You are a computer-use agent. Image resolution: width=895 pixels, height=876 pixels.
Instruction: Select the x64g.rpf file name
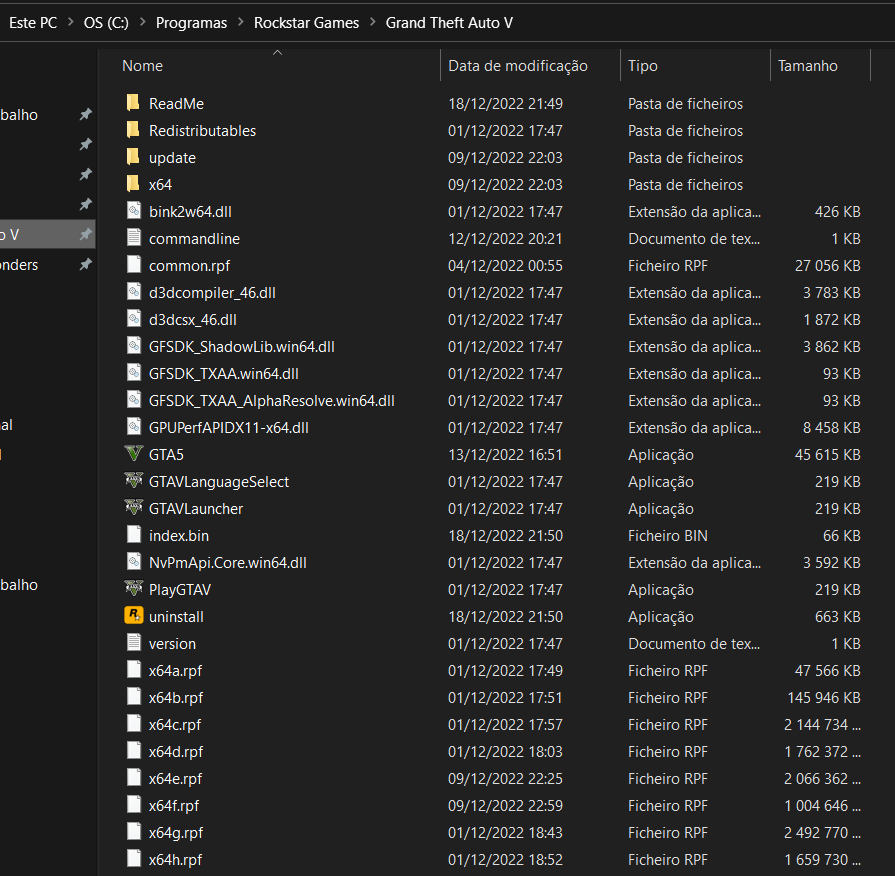click(176, 833)
